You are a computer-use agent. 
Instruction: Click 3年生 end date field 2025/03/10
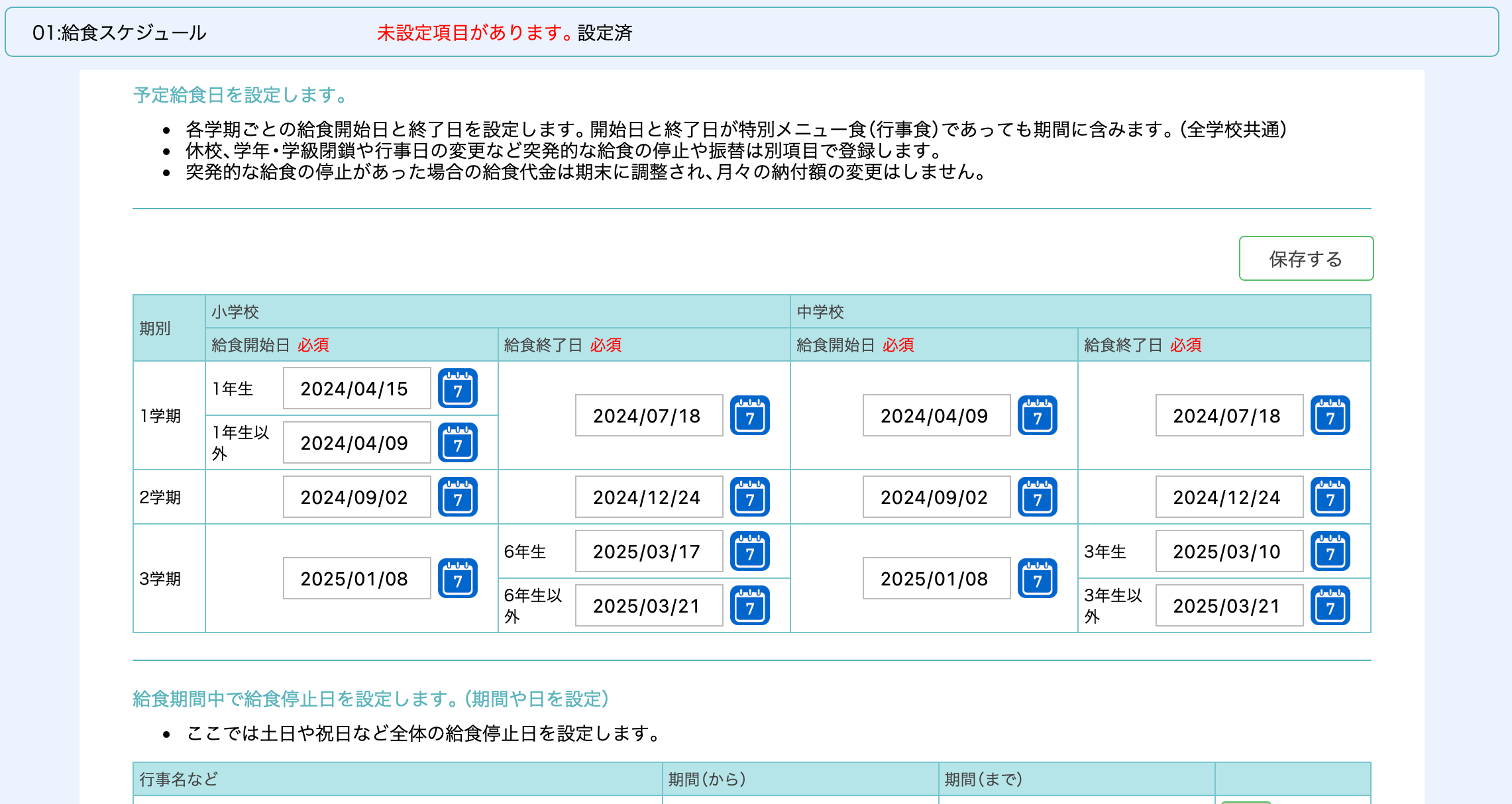(x=1228, y=552)
